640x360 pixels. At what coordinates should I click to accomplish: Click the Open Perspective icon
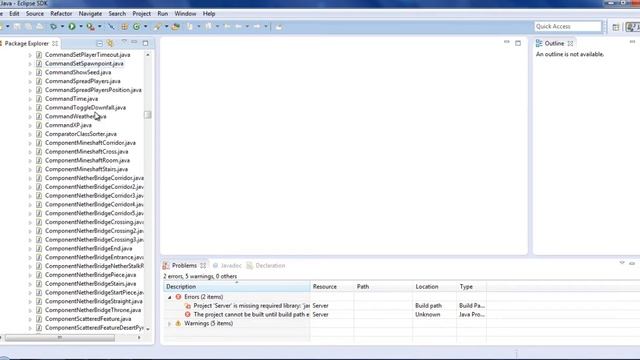click(616, 27)
